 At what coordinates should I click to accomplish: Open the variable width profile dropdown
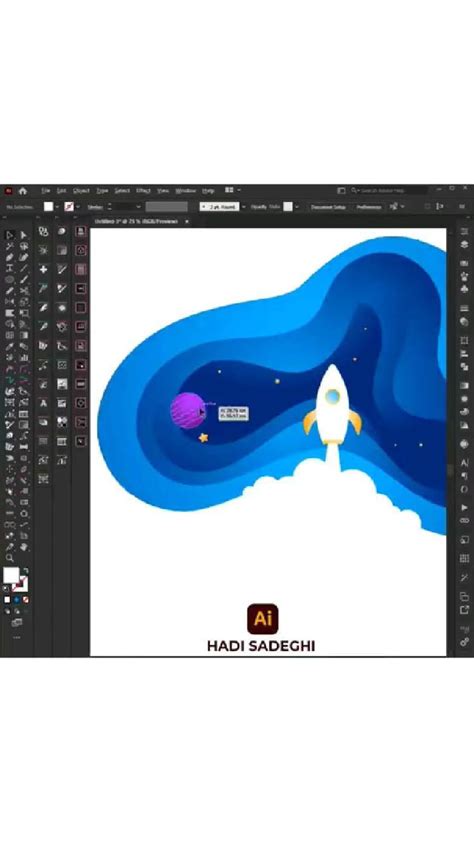166,207
